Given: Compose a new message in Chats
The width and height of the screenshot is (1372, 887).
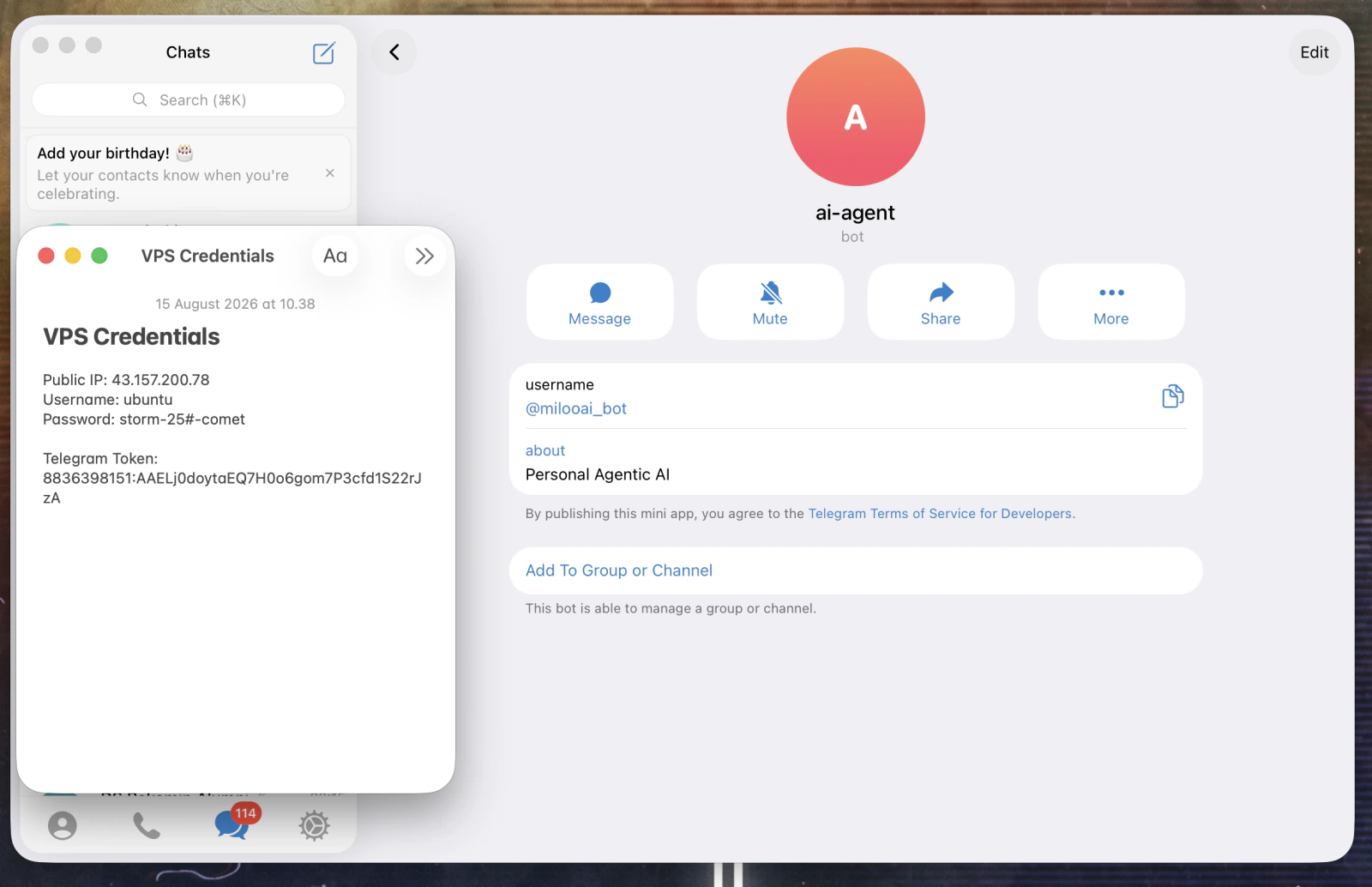Looking at the screenshot, I should click(323, 53).
